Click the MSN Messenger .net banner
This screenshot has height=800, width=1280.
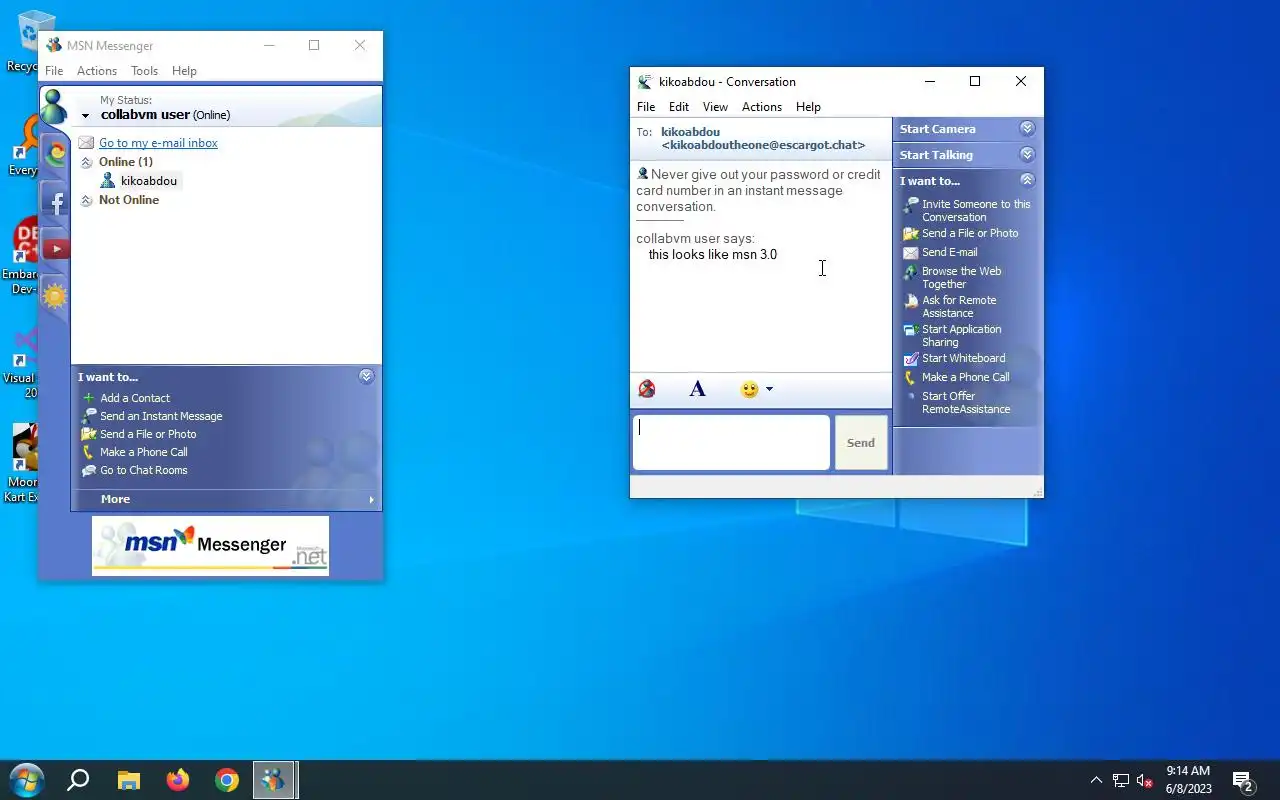[210, 545]
